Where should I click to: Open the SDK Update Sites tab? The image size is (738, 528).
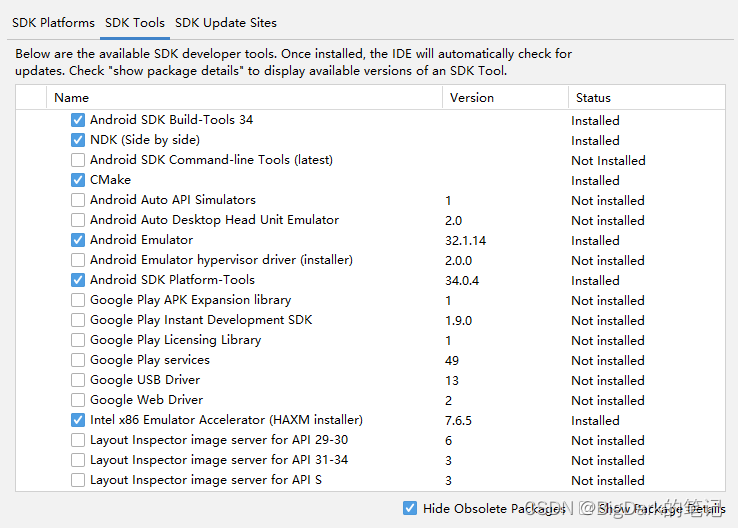point(225,23)
